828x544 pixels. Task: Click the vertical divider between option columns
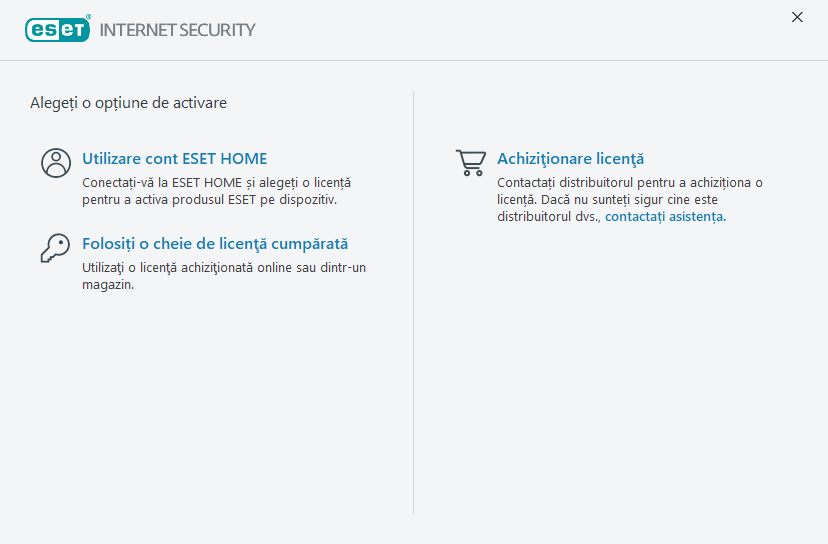pyautogui.click(x=414, y=300)
